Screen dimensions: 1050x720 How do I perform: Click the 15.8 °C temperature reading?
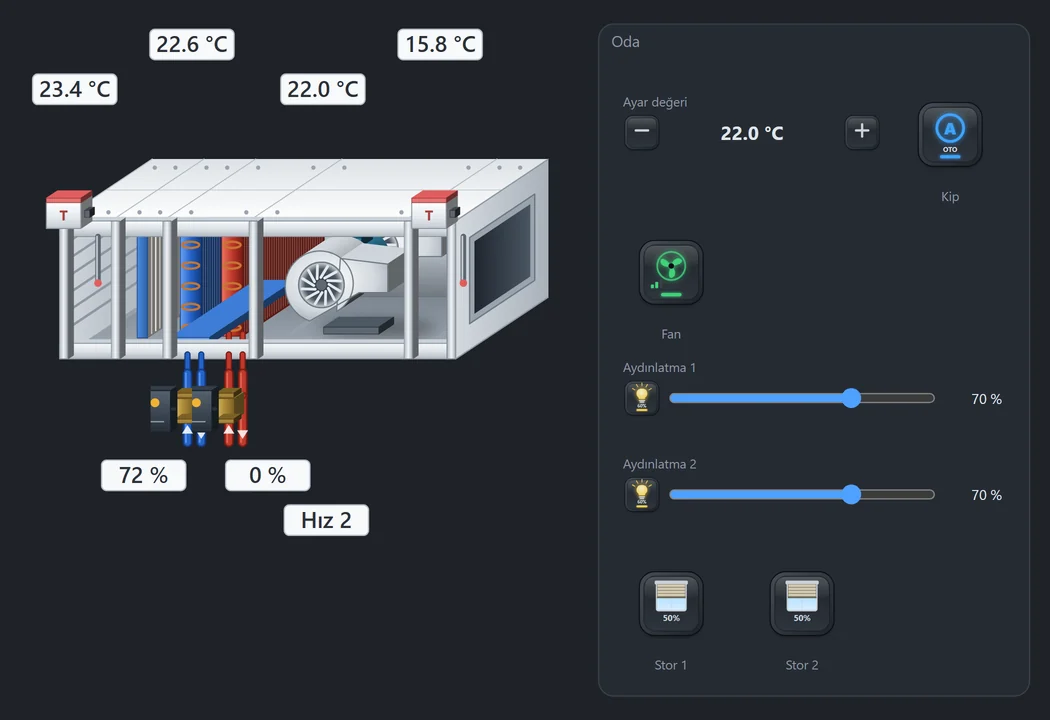pyautogui.click(x=440, y=44)
